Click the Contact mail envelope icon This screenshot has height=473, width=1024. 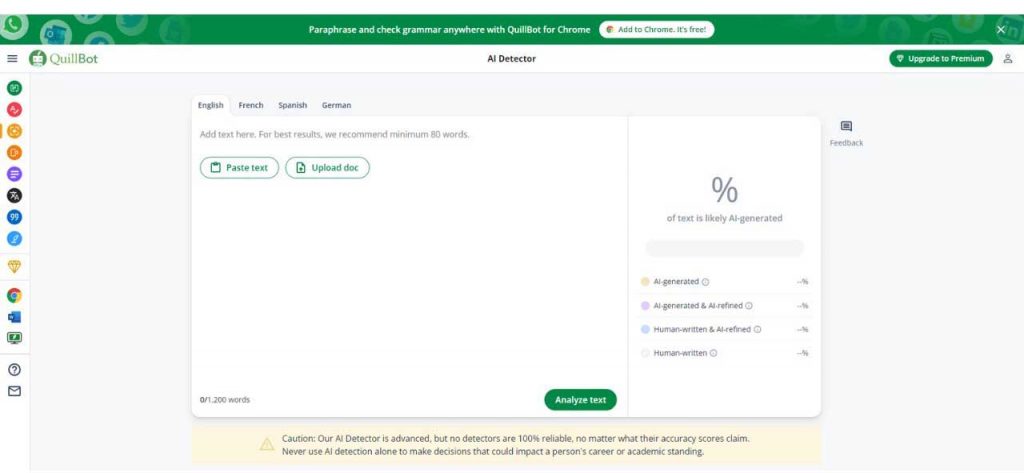coord(14,391)
